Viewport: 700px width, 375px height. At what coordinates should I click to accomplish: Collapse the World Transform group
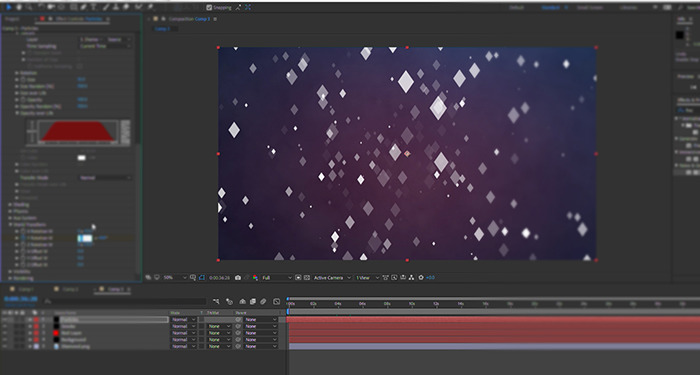[10, 225]
